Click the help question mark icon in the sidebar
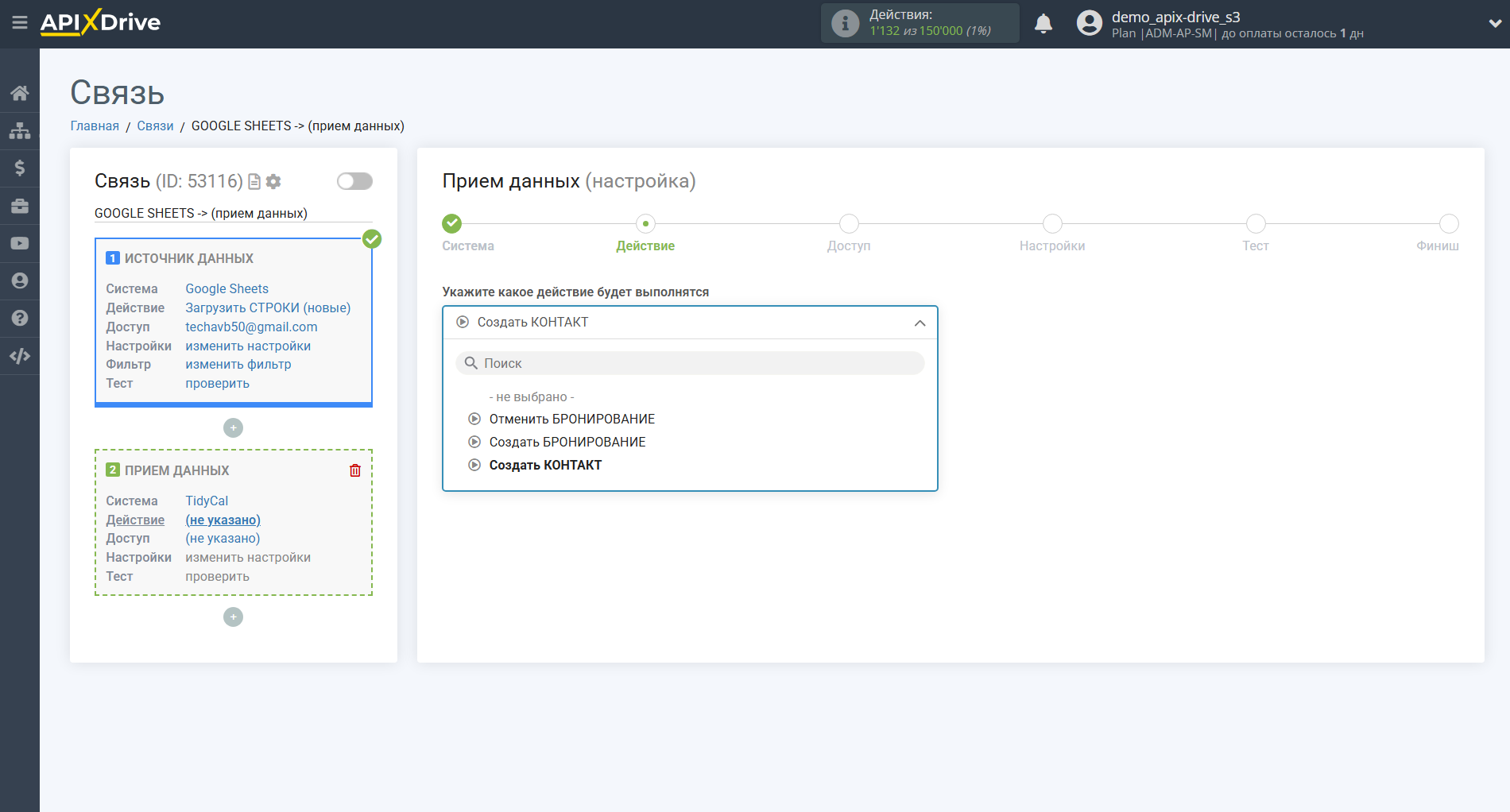 click(x=20, y=318)
